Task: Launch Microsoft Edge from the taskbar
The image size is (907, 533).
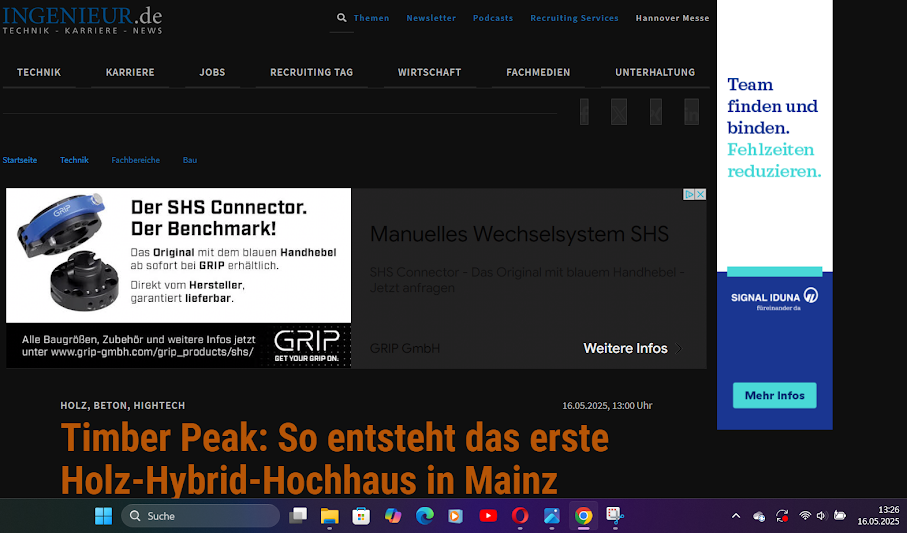Action: [x=425, y=516]
